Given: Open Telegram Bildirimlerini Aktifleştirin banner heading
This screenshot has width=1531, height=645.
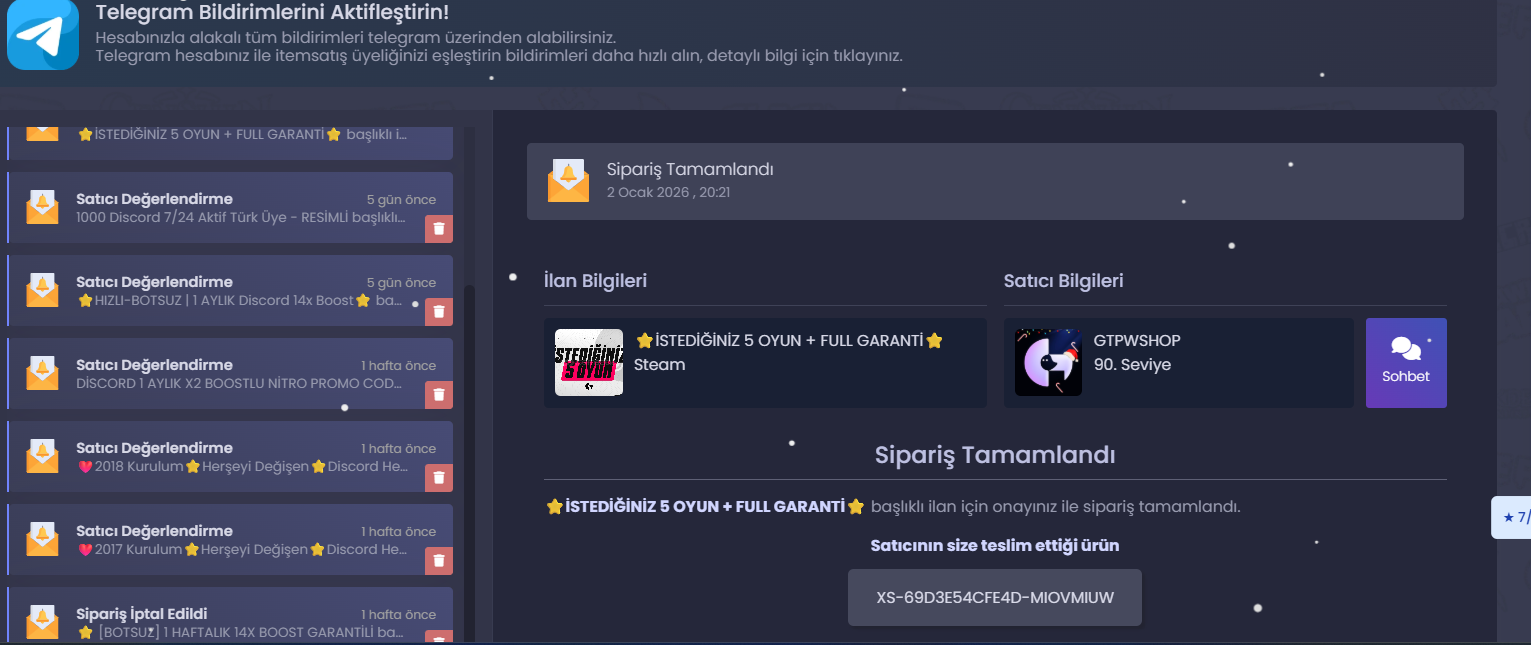Looking at the screenshot, I should 272,13.
